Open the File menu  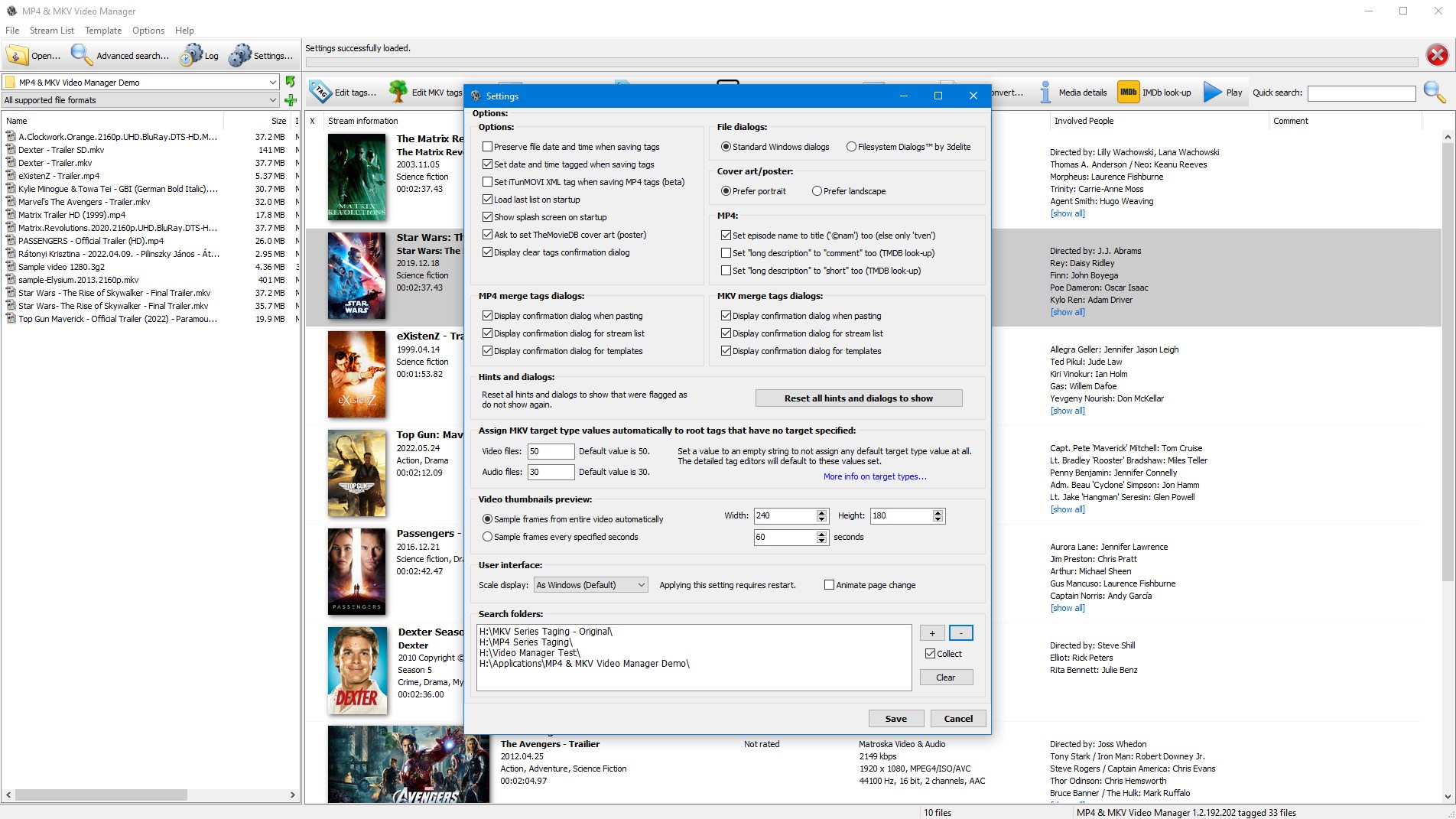tap(12, 31)
